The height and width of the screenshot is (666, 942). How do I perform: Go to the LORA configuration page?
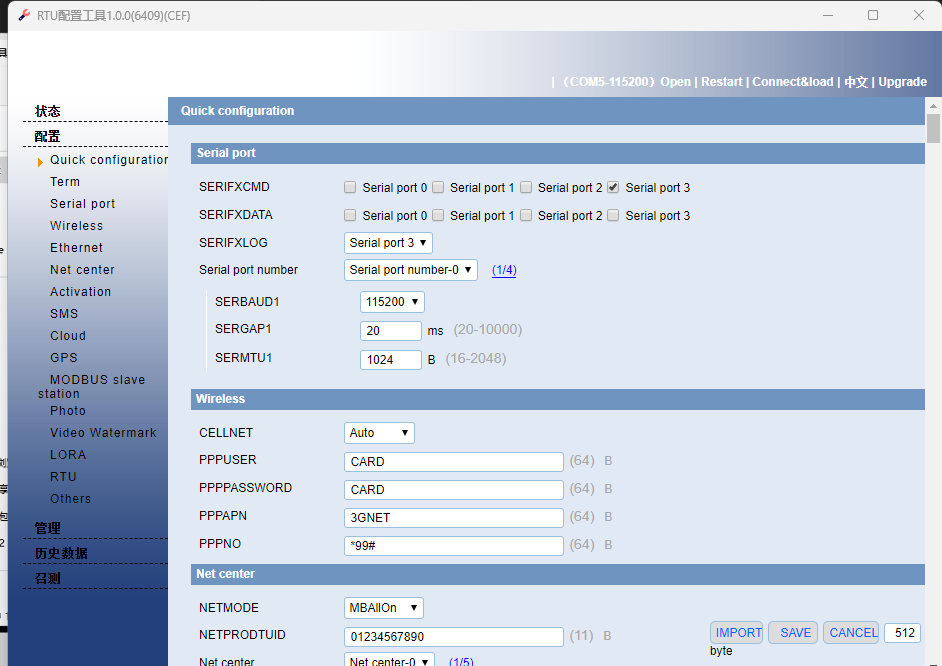[x=68, y=455]
